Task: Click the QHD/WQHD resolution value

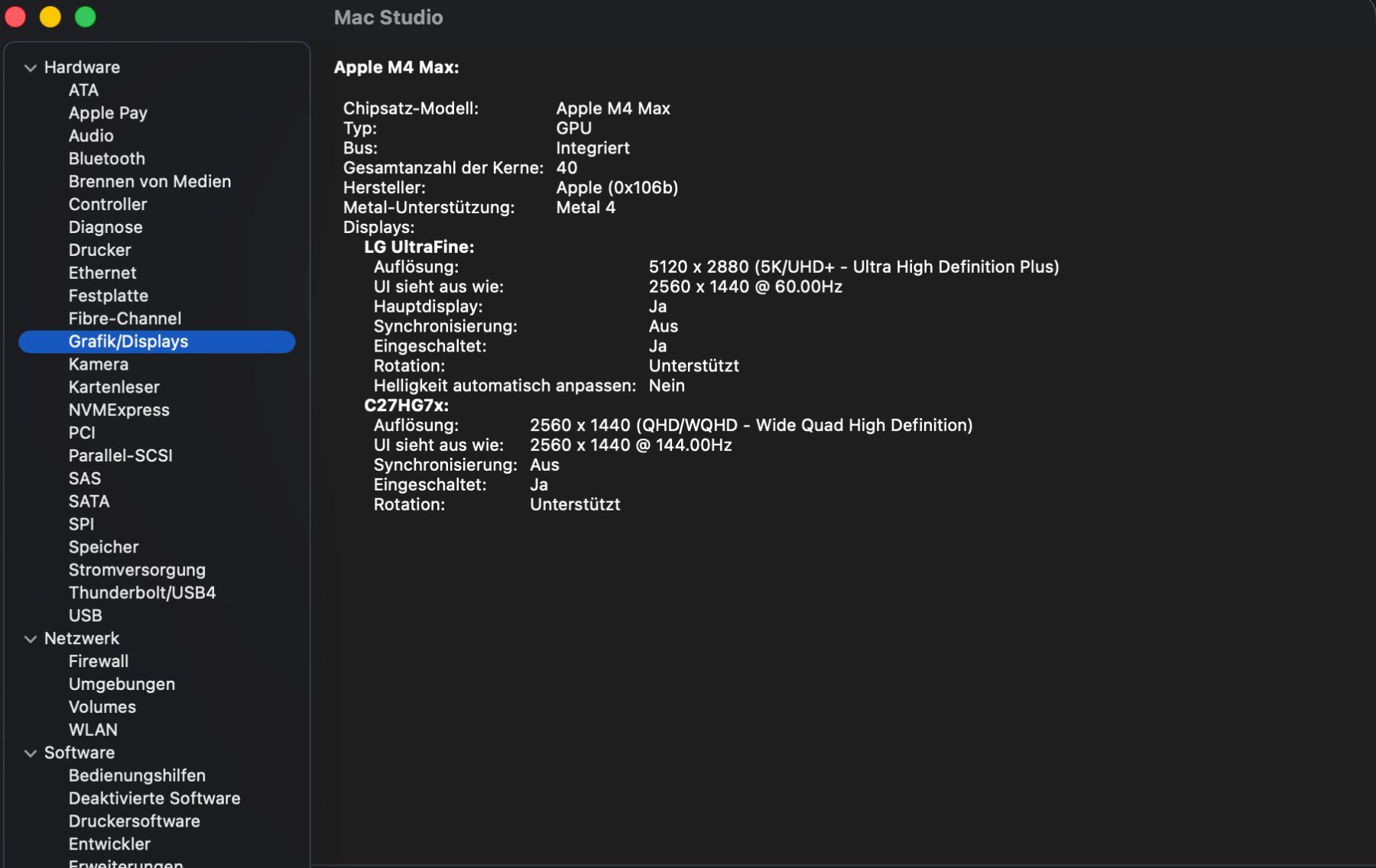Action: pyautogui.click(x=751, y=426)
